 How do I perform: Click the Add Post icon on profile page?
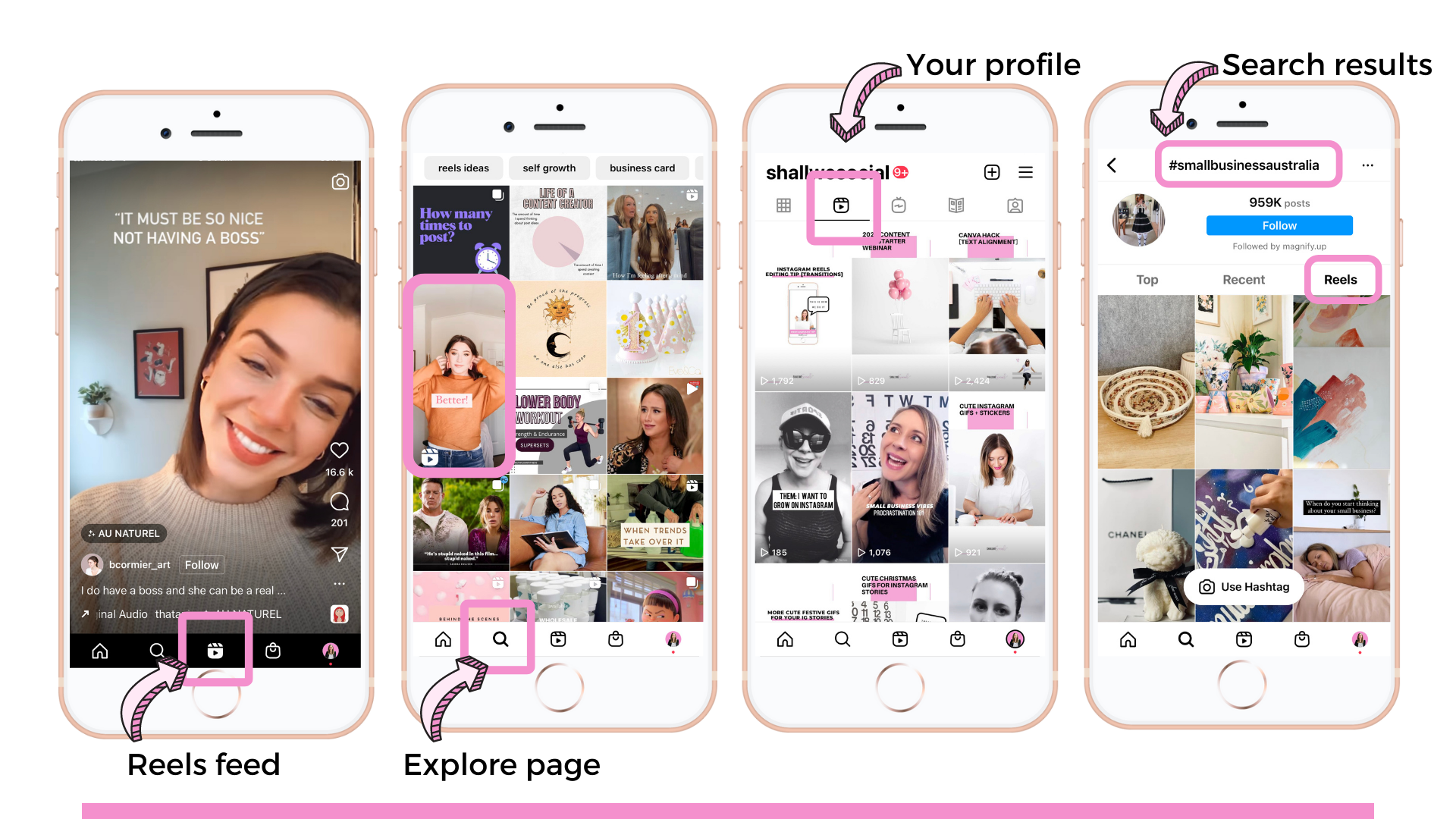coord(988,171)
